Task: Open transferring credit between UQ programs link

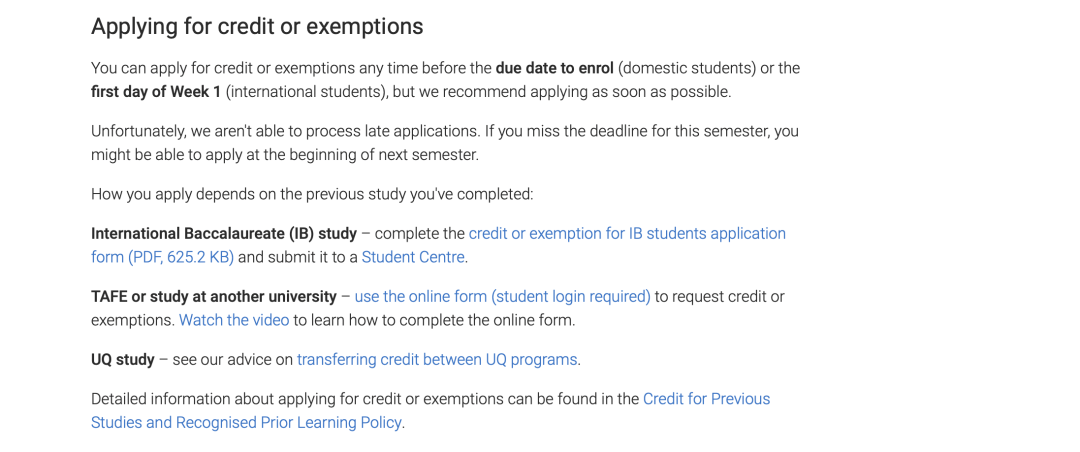Action: point(437,360)
